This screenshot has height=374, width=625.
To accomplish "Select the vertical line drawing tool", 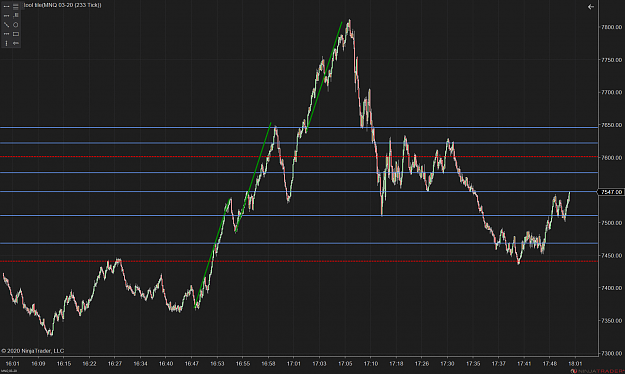I will coord(6,43).
